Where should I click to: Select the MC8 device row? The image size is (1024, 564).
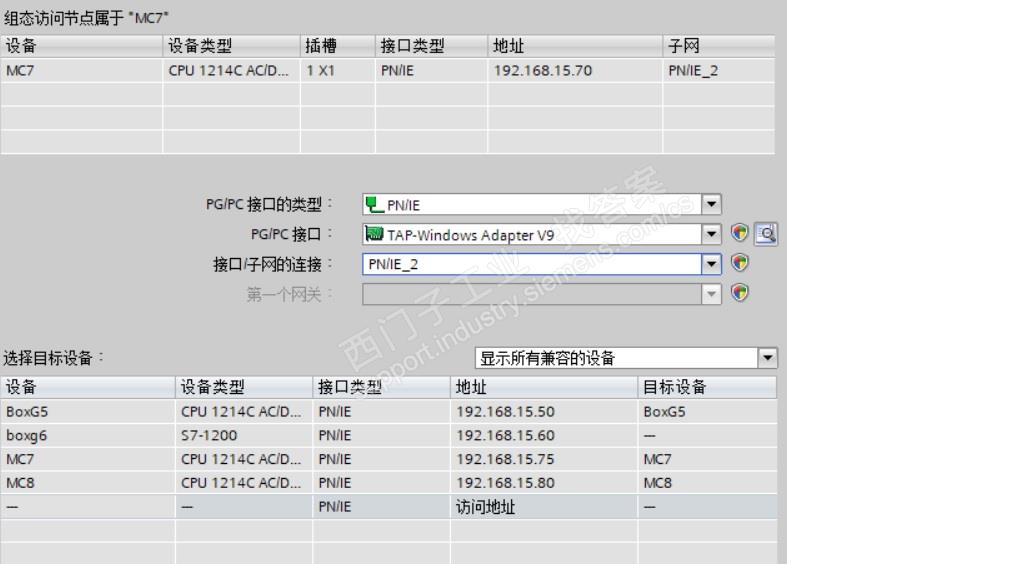389,483
